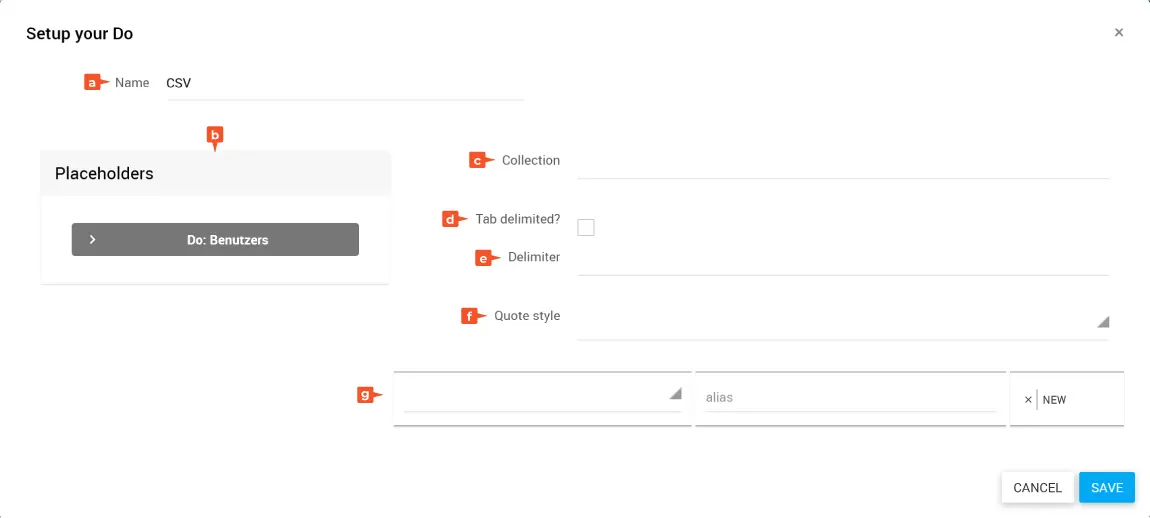Open the field selector dropdown beside alias
This screenshot has height=518, width=1150.
542,395
